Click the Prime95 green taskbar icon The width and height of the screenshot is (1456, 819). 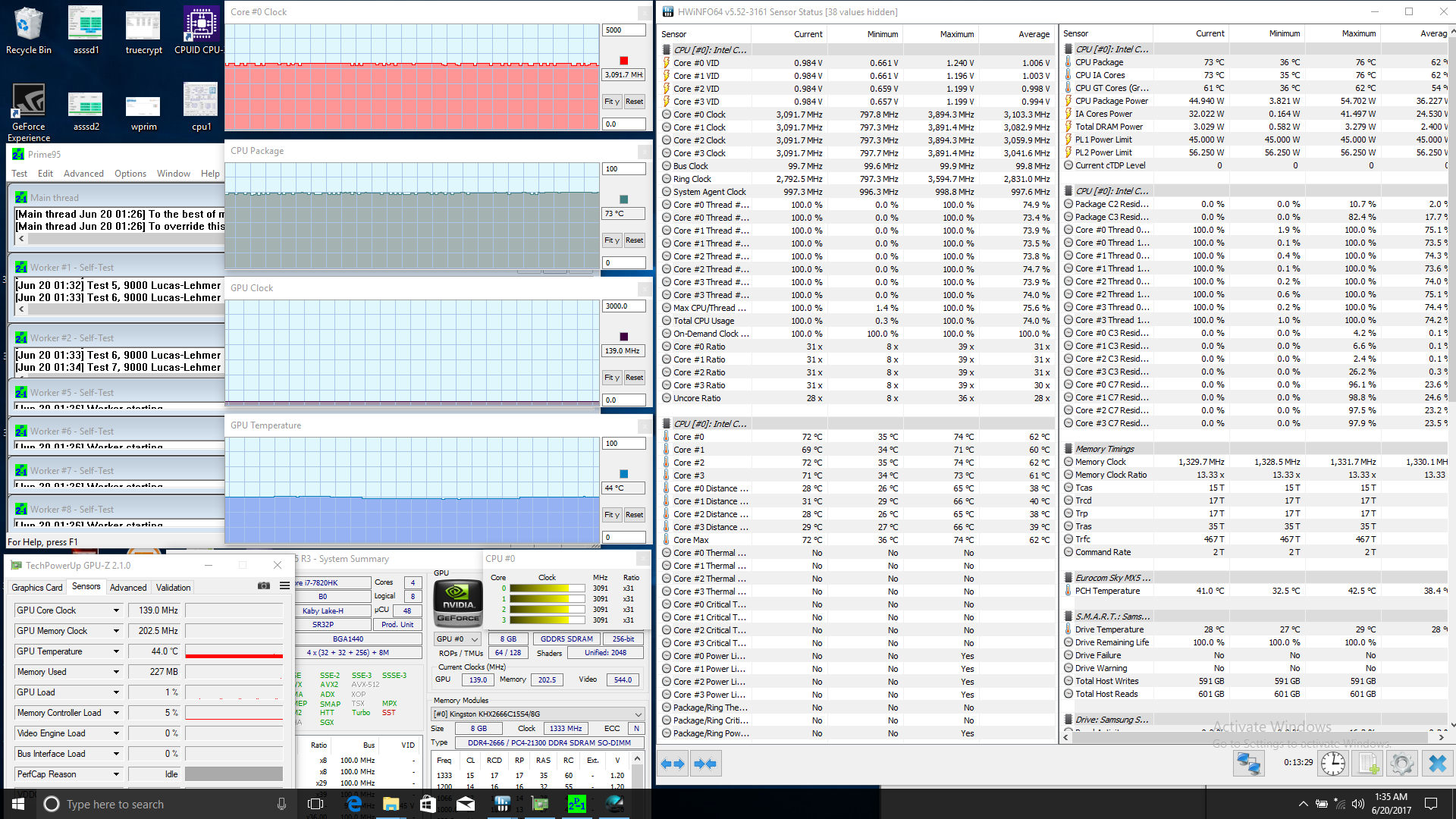click(577, 804)
